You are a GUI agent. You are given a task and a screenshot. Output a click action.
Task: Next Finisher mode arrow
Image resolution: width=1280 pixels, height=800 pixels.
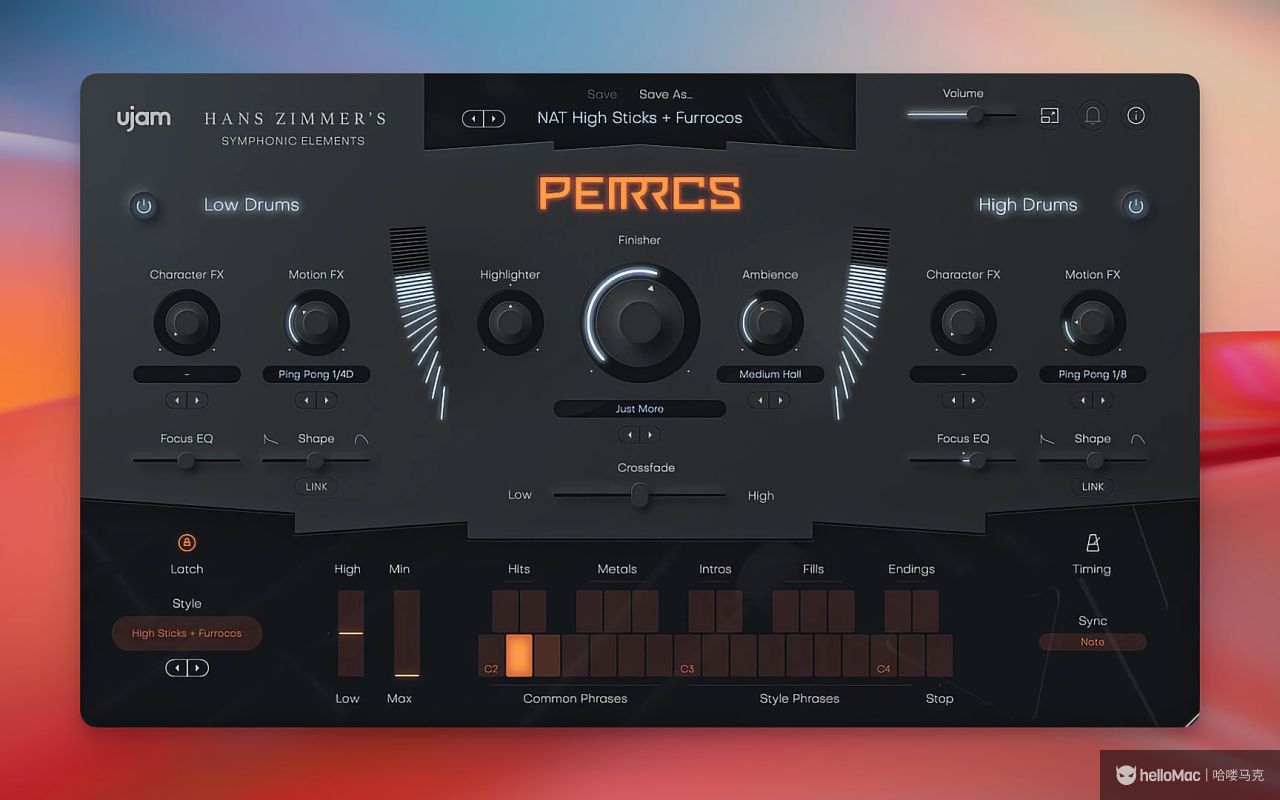tap(650, 435)
